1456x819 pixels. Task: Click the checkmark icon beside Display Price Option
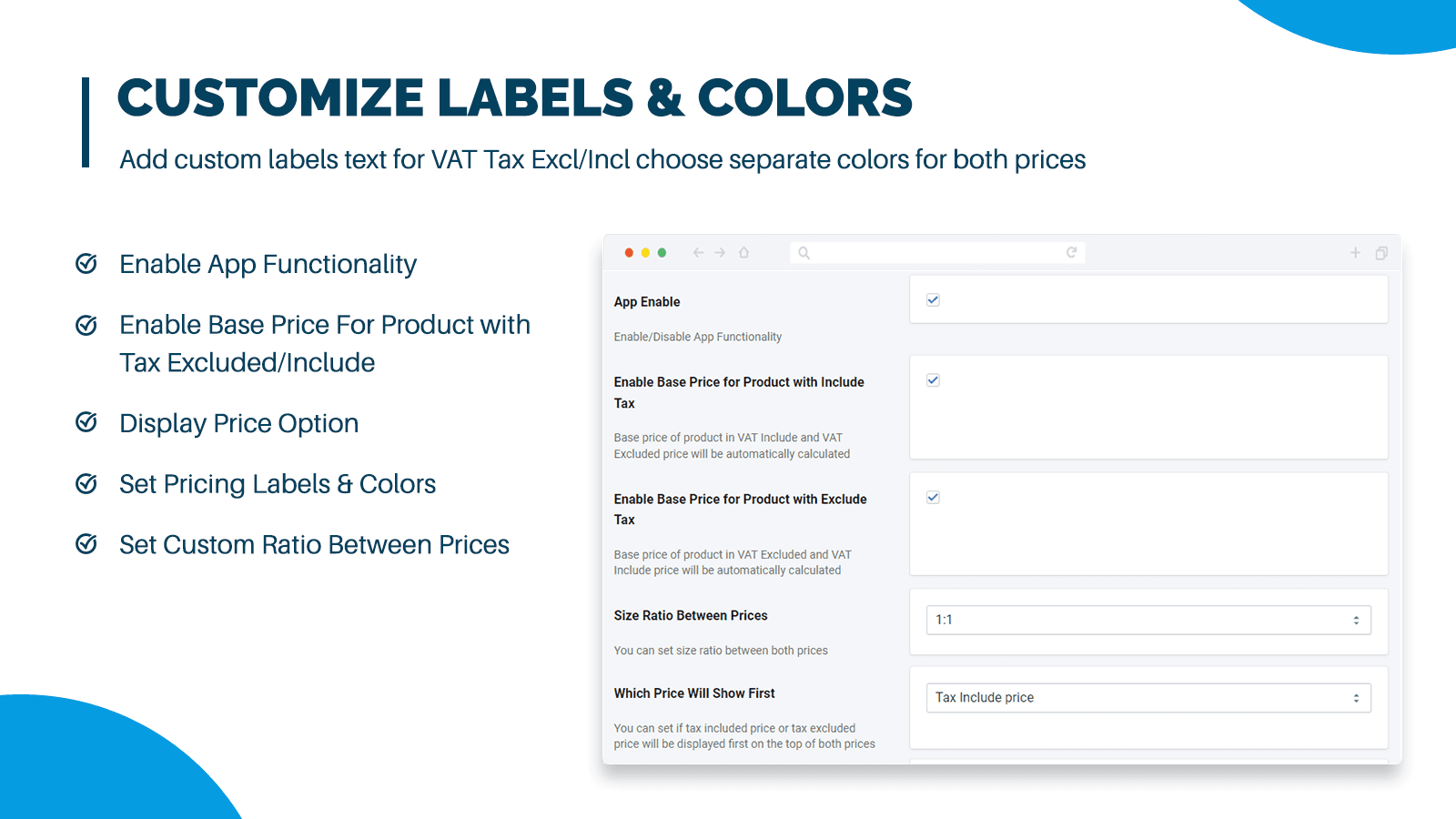tap(86, 422)
